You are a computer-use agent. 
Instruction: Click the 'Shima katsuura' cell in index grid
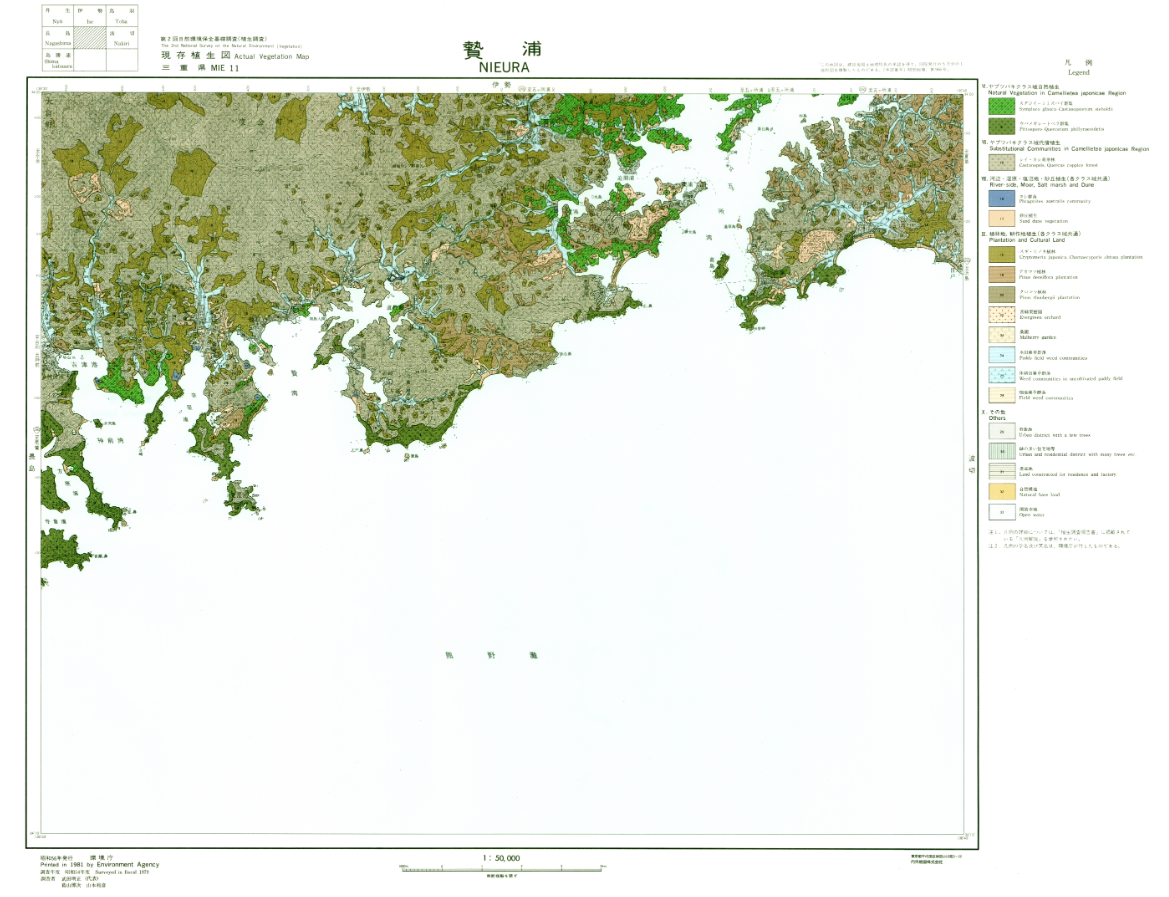pos(57,61)
